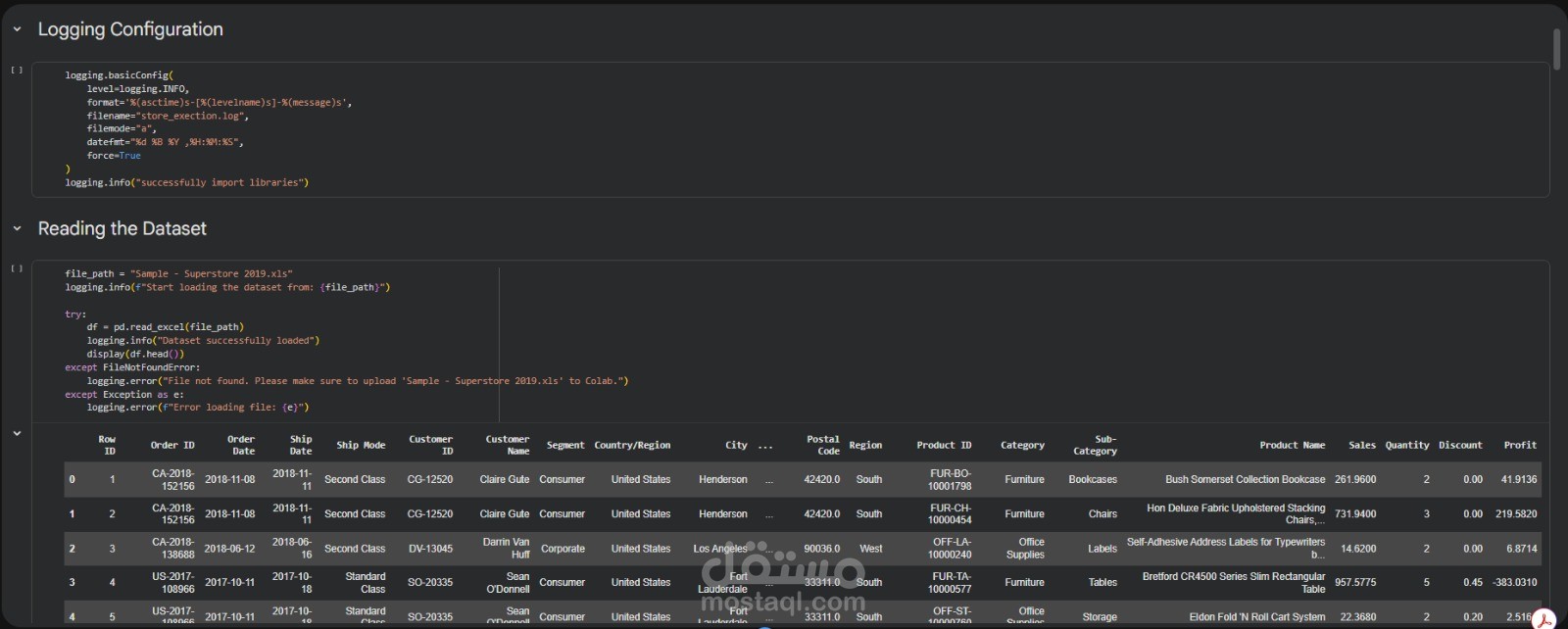The height and width of the screenshot is (629, 1568).
Task: Click the Segment column header
Action: coord(565,445)
